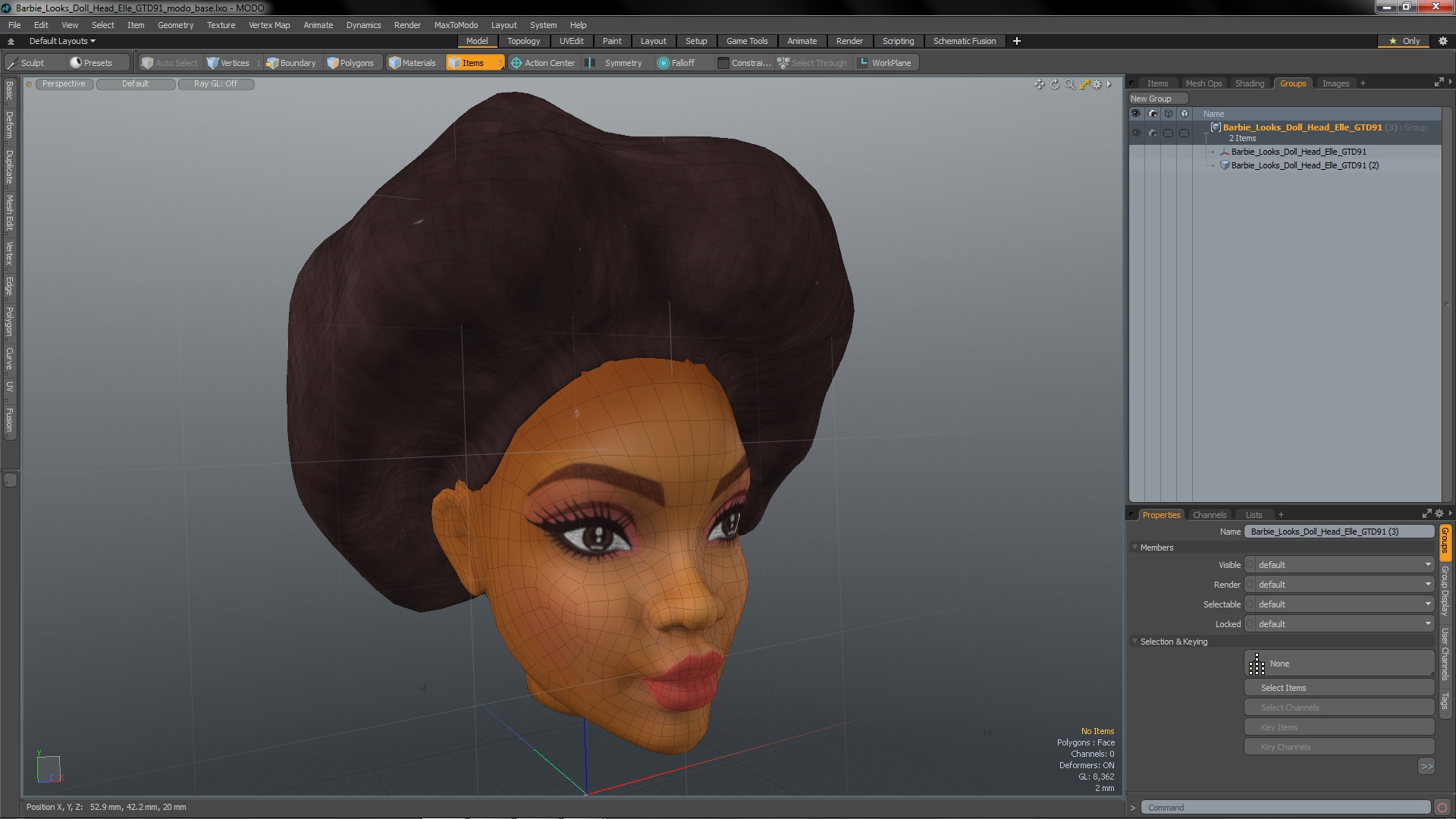Click the viewport pan (move arrows) icon

pos(1039,84)
